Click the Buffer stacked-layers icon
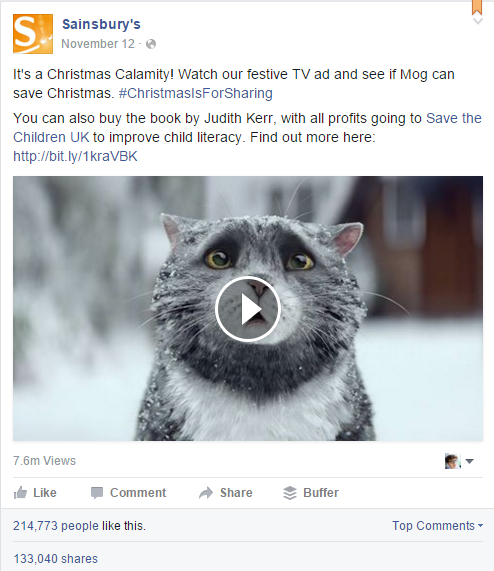Screen dimensions: 494x571 [290, 493]
